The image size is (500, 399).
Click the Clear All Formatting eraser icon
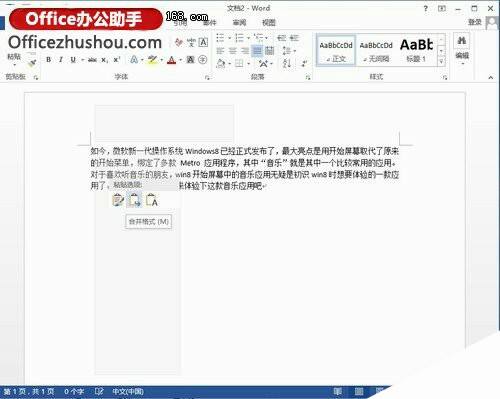pos(179,42)
